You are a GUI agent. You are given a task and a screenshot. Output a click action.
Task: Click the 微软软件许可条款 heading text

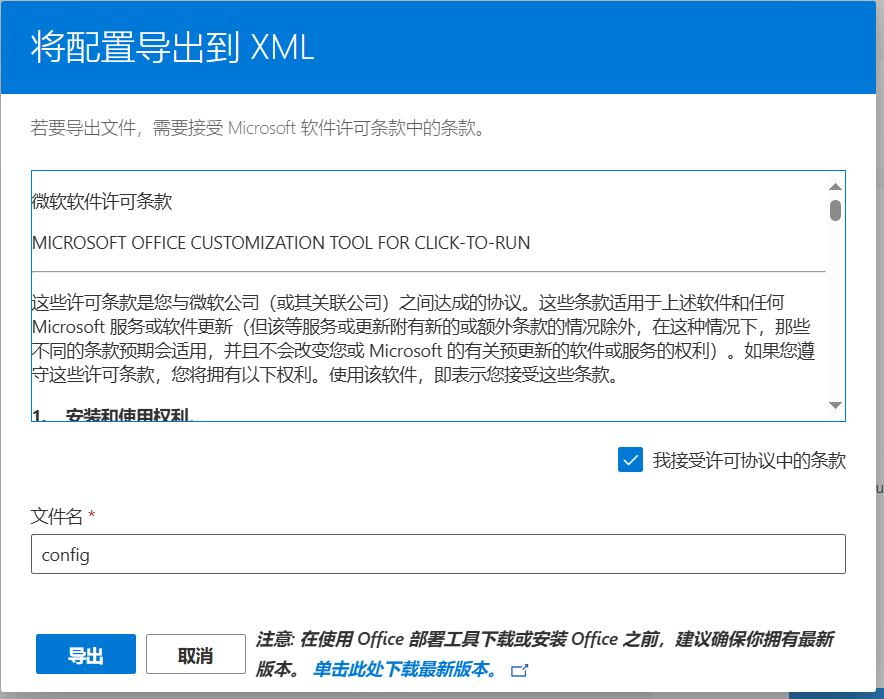pos(102,201)
